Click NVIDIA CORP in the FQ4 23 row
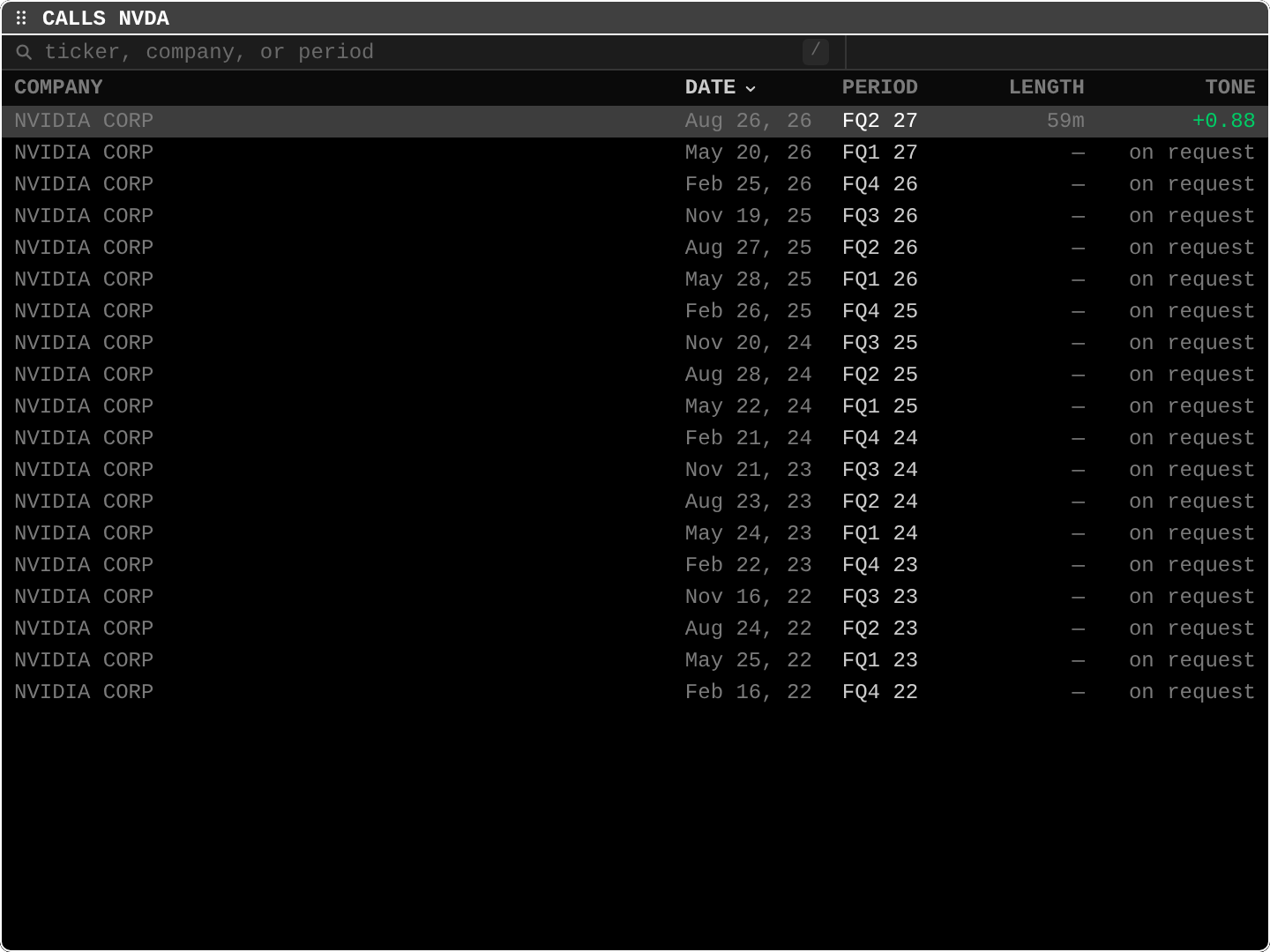 [x=84, y=565]
